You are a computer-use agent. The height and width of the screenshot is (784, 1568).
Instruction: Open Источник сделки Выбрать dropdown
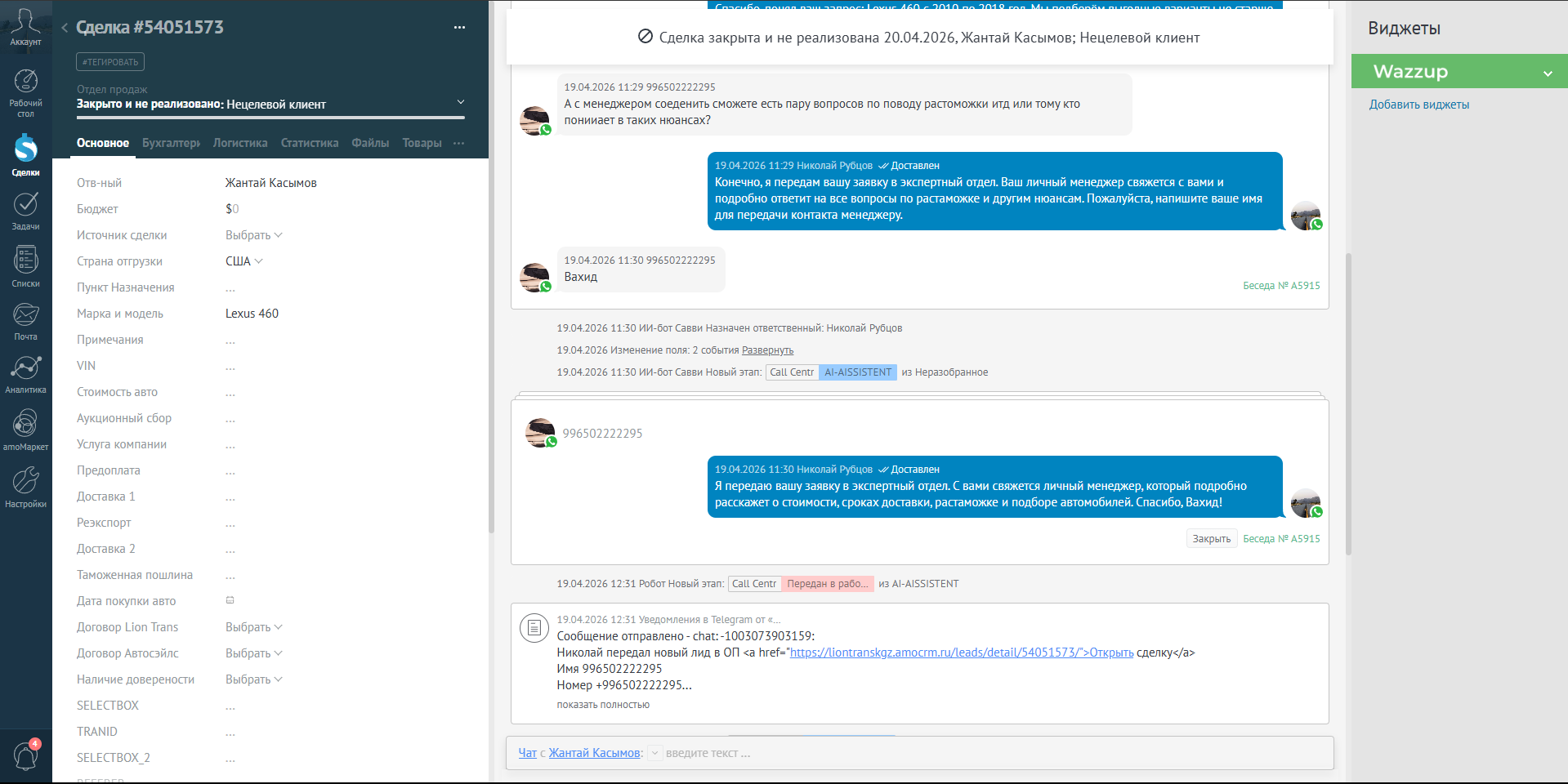click(x=253, y=235)
